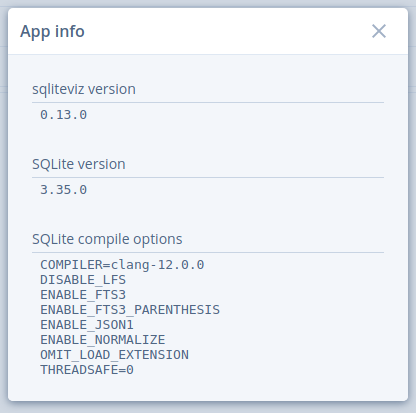Select sqliteviz version value 0.13.0
Screen dimensions: 416x413
(x=63, y=115)
